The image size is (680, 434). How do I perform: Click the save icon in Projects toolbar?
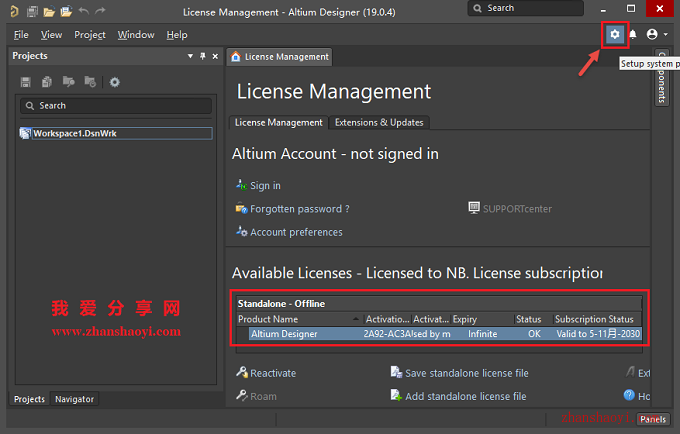[26, 82]
